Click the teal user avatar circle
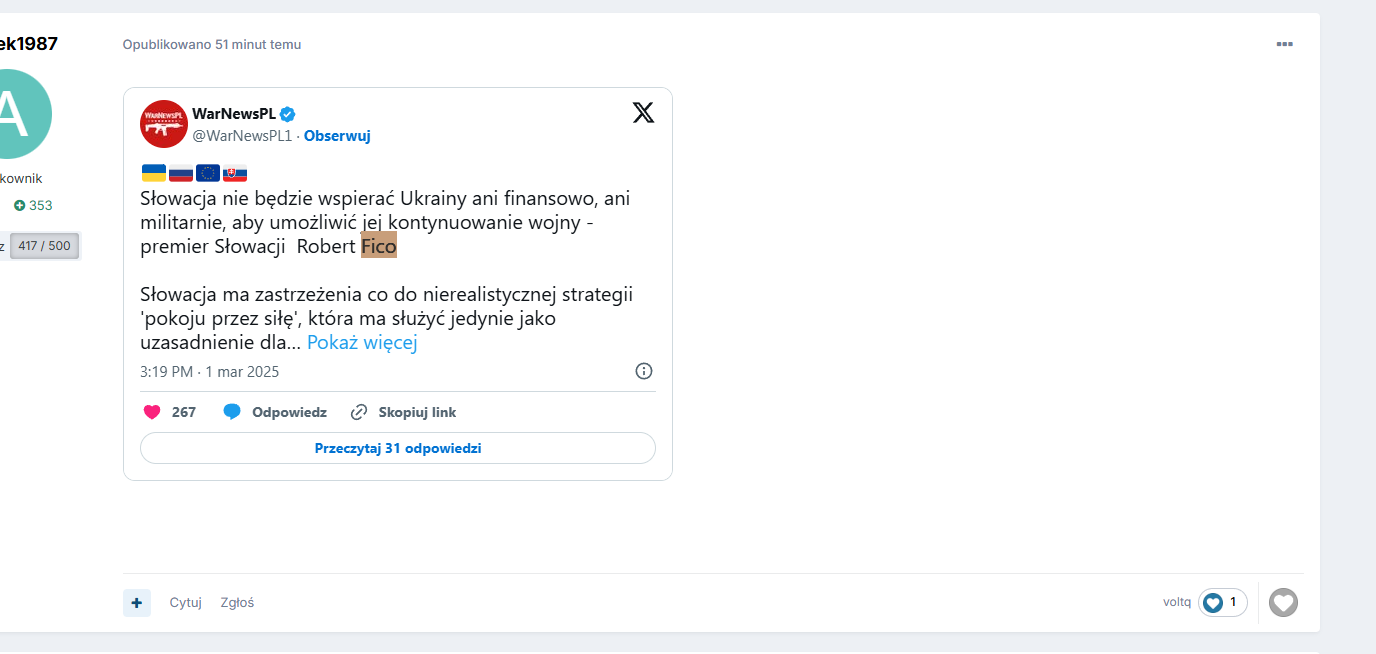This screenshot has height=654, width=1376. click(16, 114)
